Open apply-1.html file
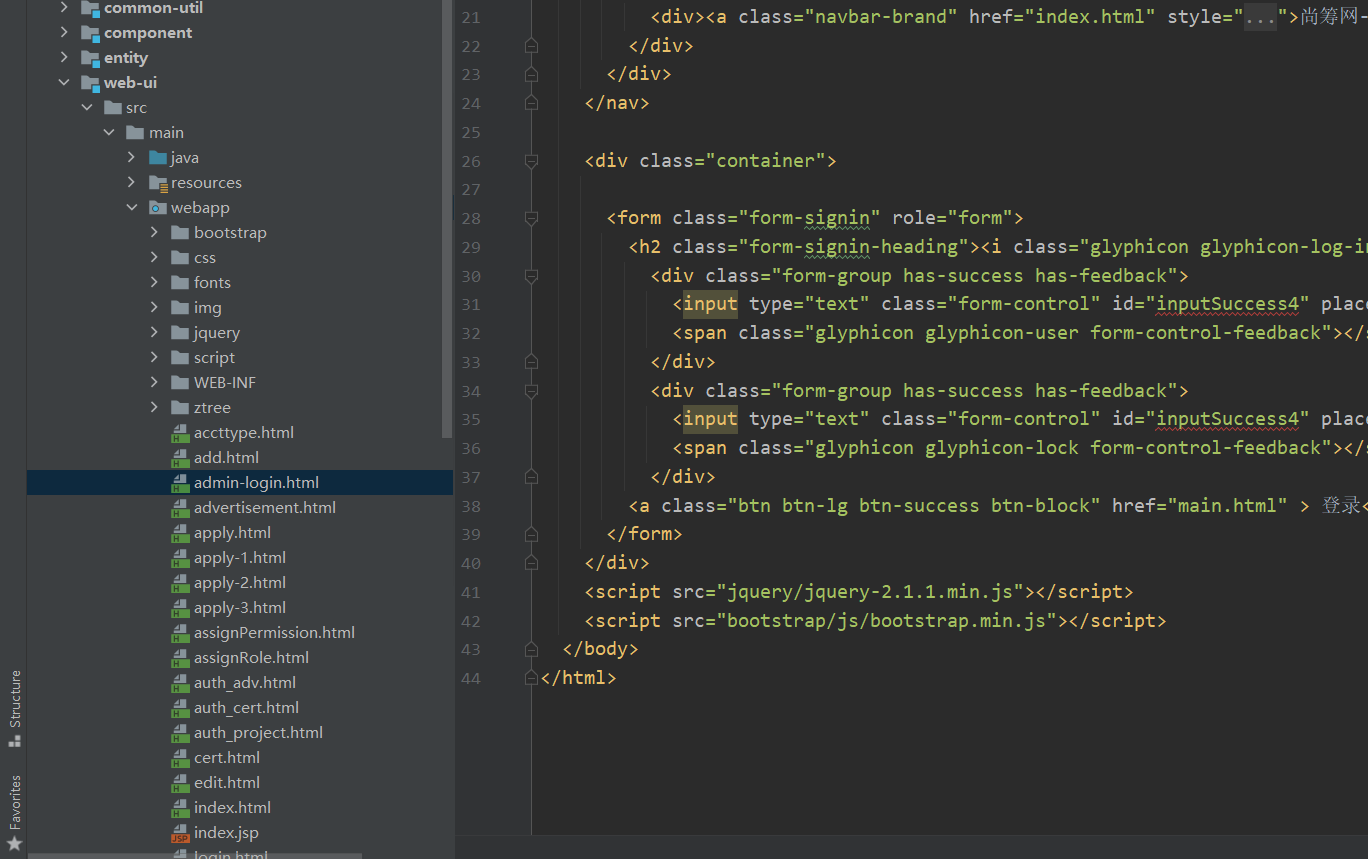Image resolution: width=1368 pixels, height=859 pixels. (240, 558)
